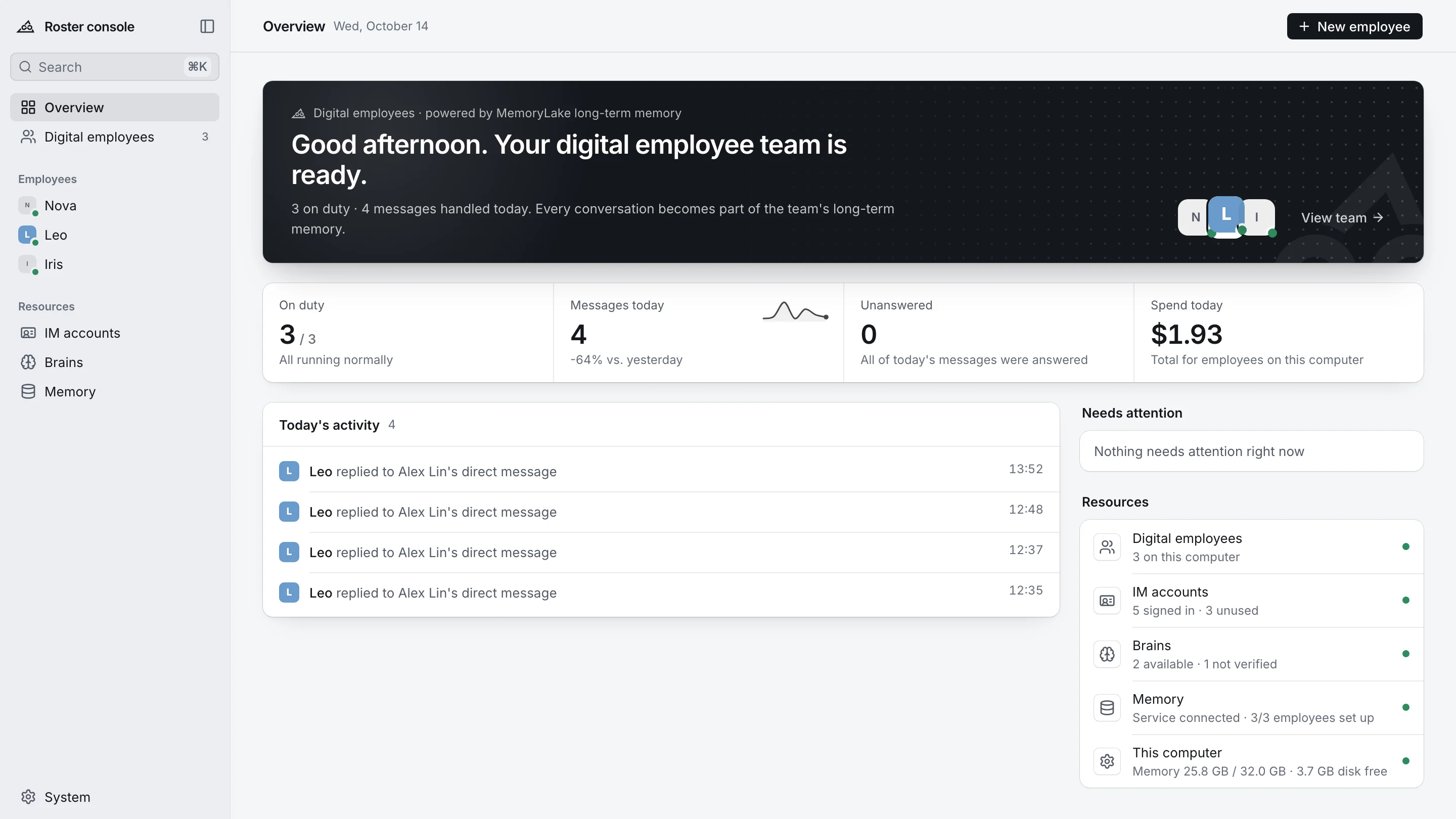Open the IM accounts resource card icon
This screenshot has height=819, width=1456.
(x=1107, y=601)
